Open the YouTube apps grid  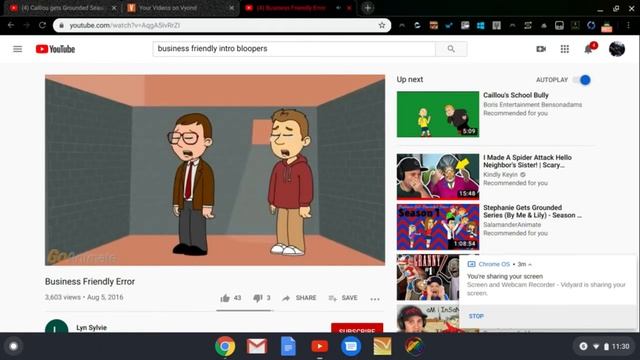pos(564,49)
